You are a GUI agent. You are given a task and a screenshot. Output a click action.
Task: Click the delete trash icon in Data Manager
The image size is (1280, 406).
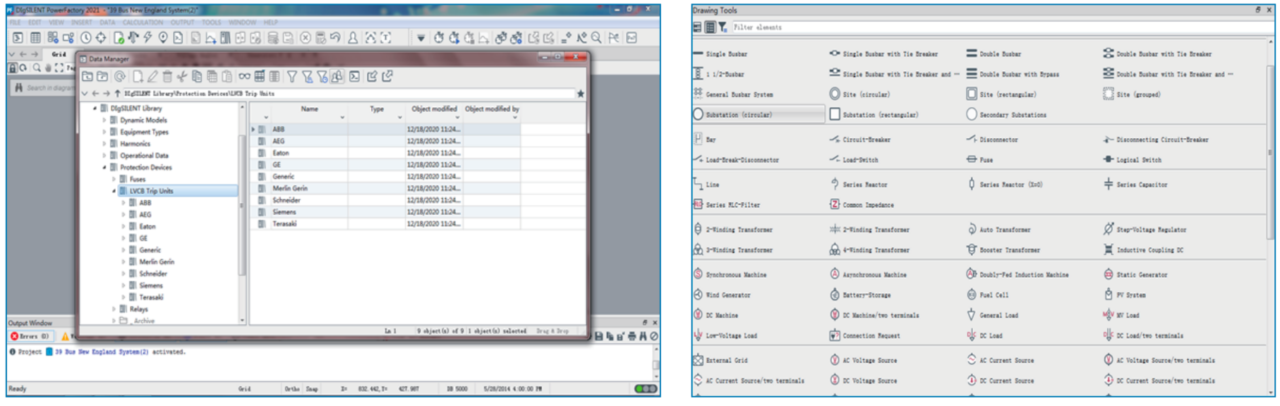167,76
